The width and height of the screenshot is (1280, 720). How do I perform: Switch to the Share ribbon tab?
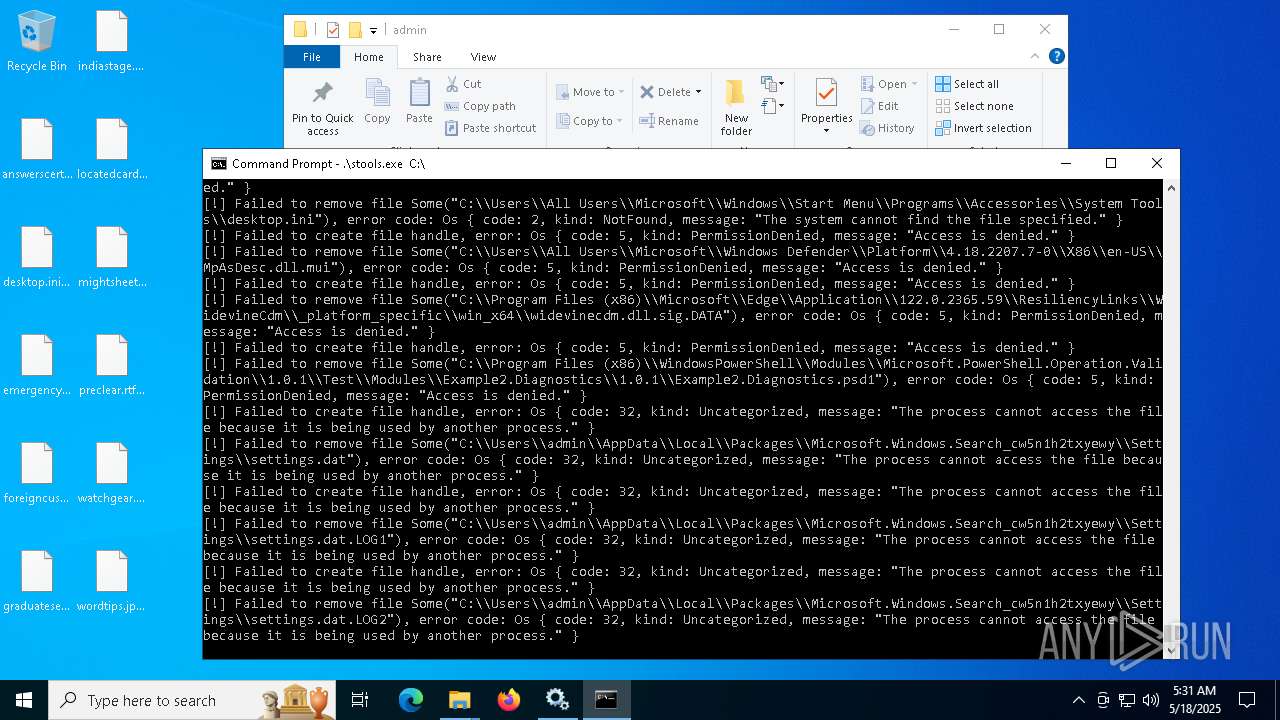[427, 57]
